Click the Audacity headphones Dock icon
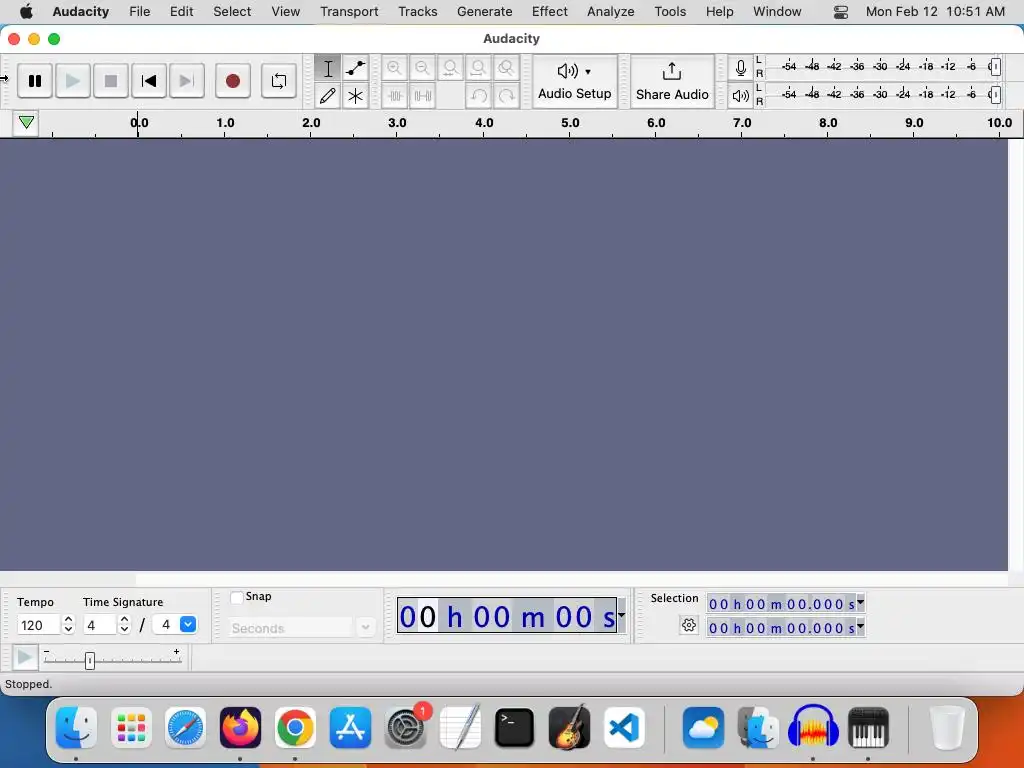 click(813, 727)
